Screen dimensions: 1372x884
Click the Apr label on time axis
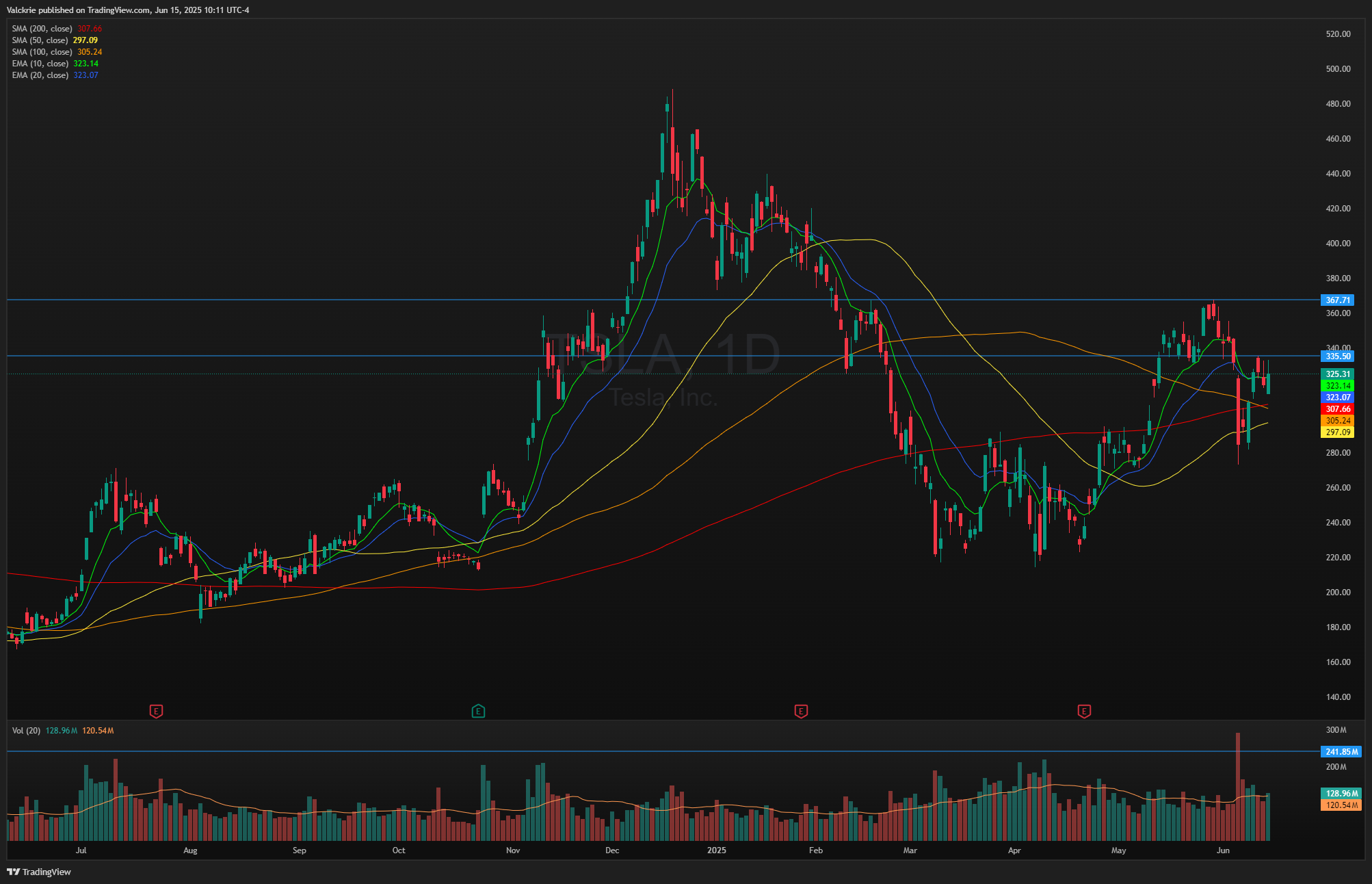pyautogui.click(x=1014, y=850)
